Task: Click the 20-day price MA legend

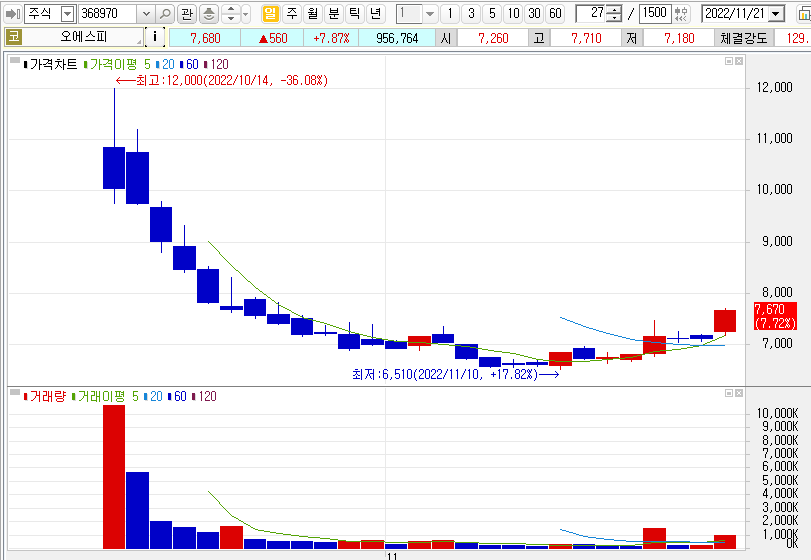Action: 166,64
